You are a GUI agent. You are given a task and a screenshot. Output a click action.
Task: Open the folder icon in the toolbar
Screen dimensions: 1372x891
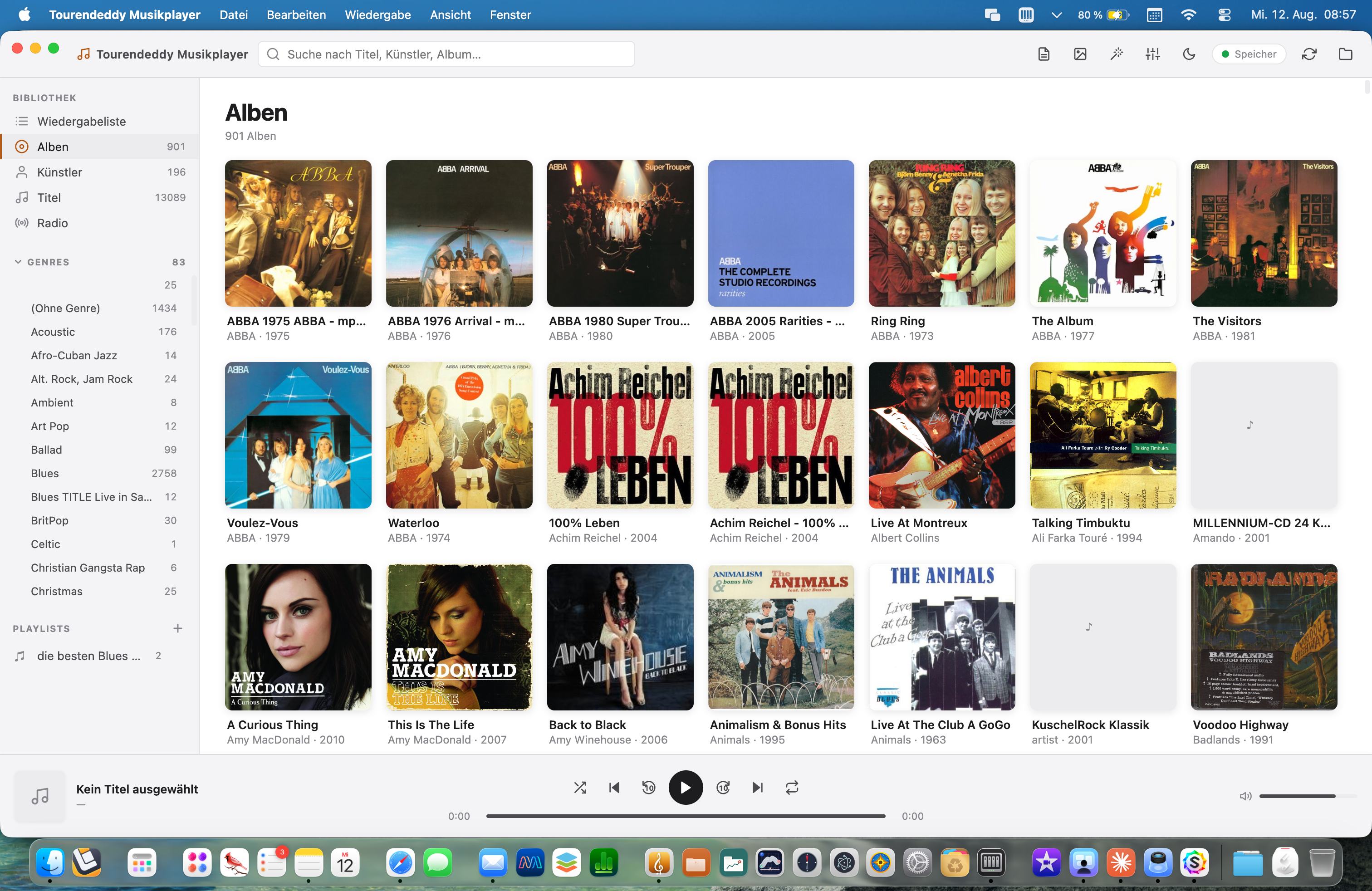point(1346,54)
